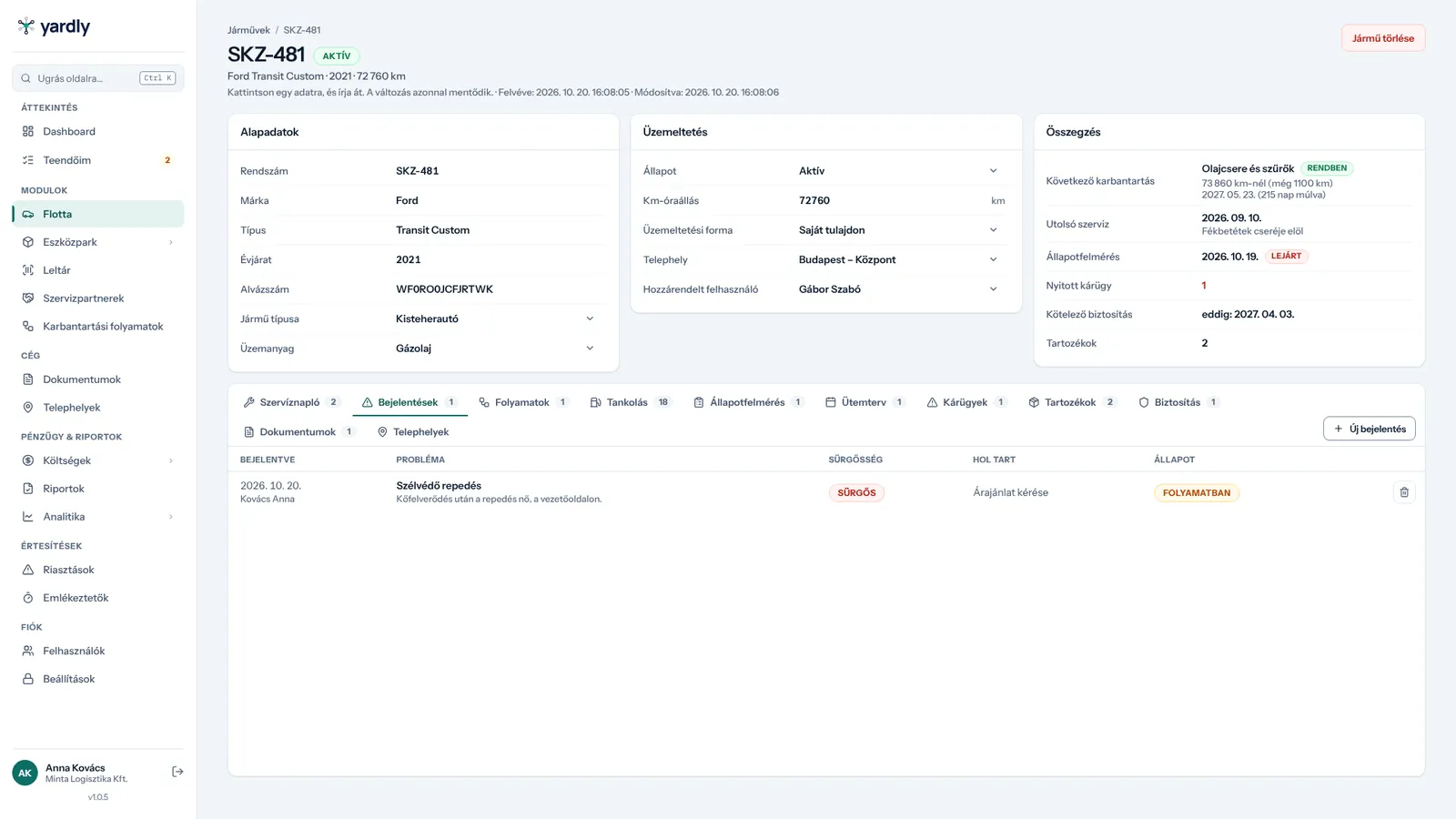The width and height of the screenshot is (1456, 819).
Task: Open Üzemeltetési forma dropdown
Action: (901, 230)
